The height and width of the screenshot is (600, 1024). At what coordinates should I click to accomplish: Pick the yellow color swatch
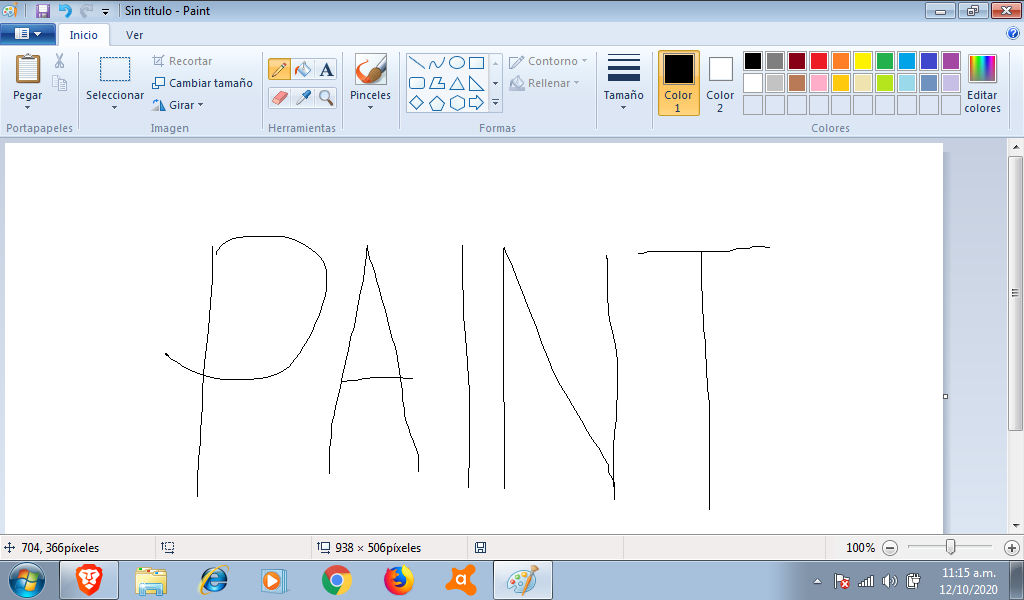coord(863,61)
